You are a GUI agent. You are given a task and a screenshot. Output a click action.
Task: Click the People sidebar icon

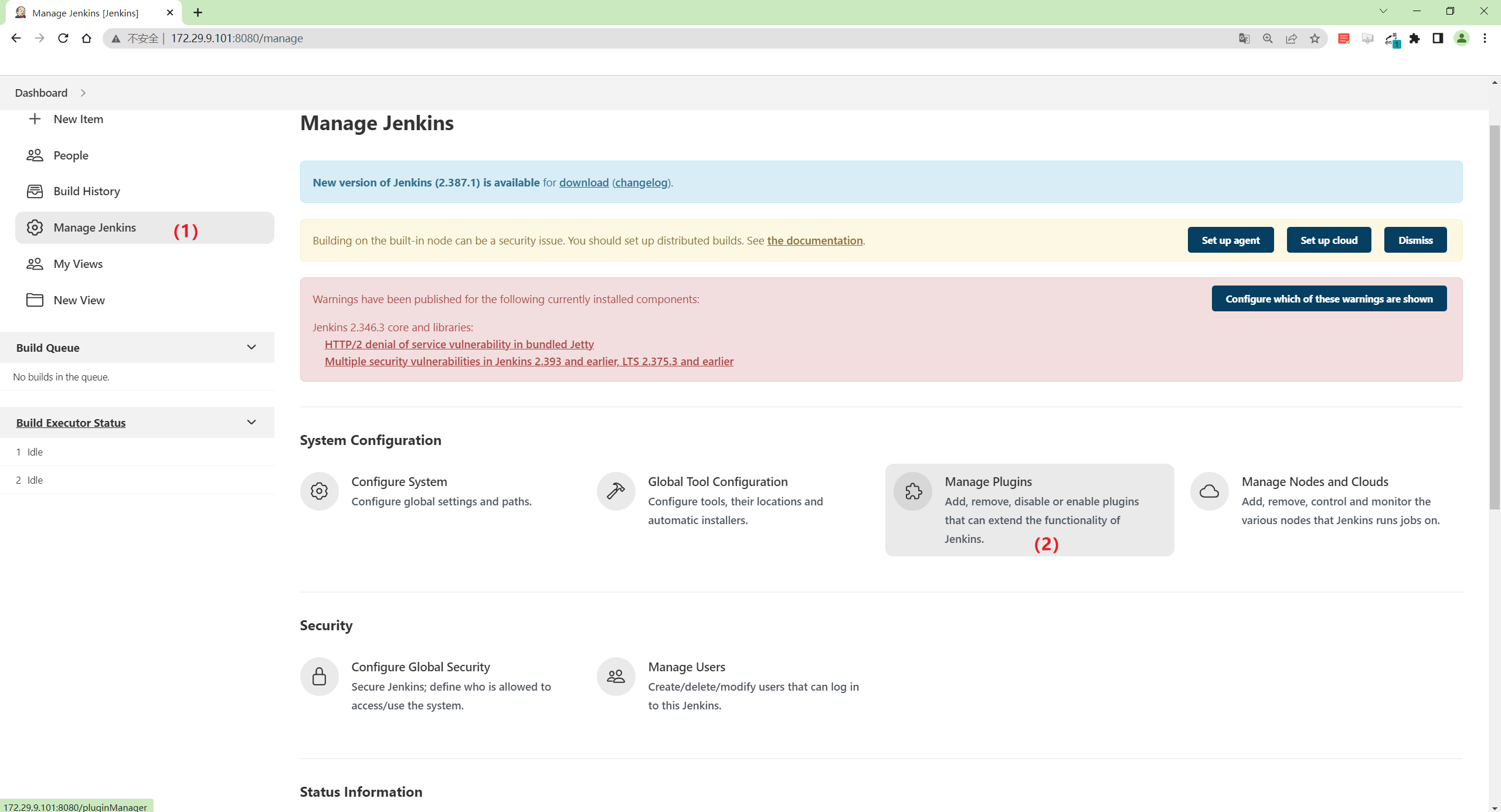(35, 155)
